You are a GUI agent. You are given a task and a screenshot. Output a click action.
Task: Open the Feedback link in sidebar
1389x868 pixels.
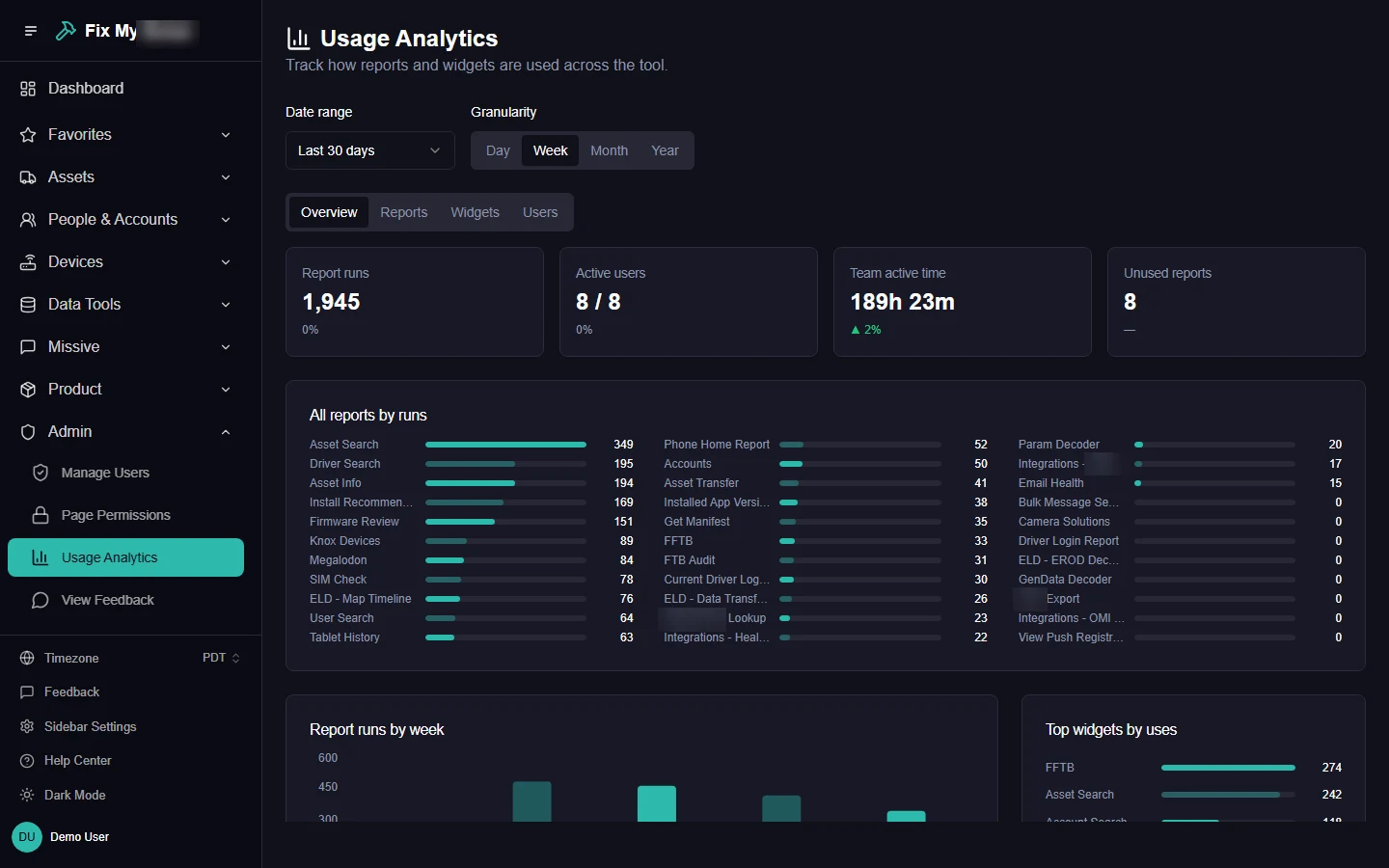71,692
